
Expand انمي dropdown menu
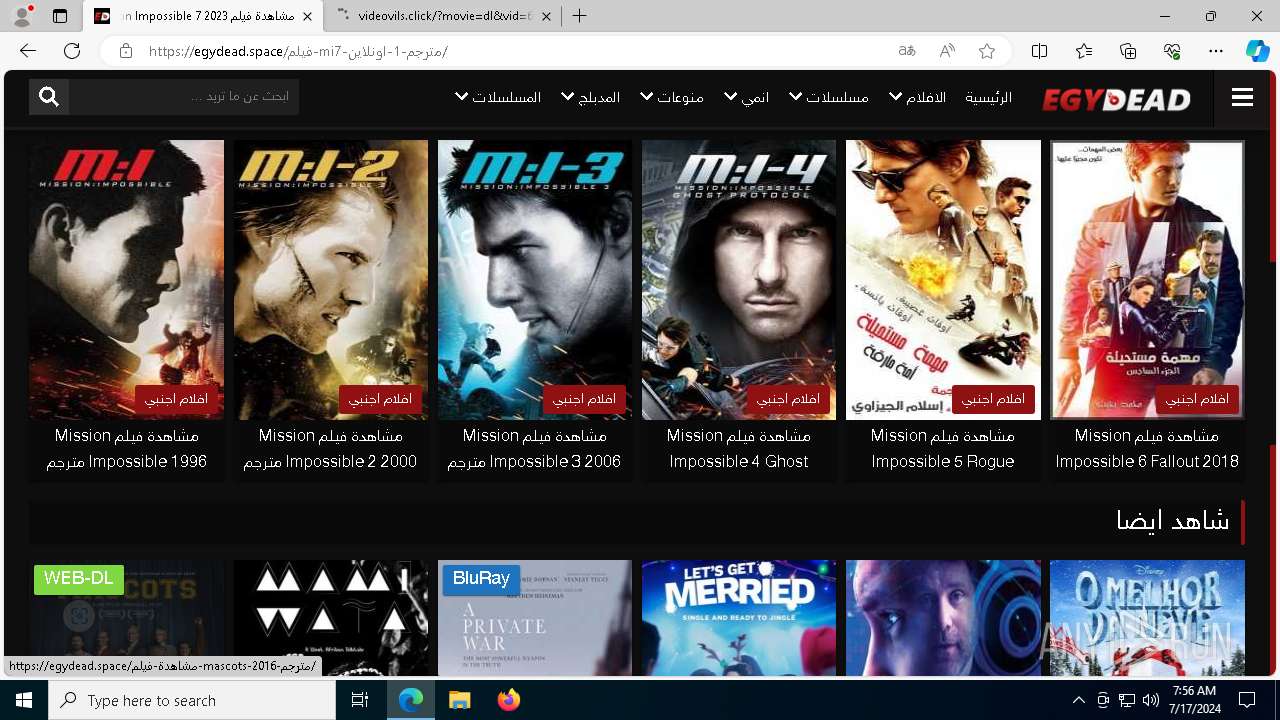point(747,97)
